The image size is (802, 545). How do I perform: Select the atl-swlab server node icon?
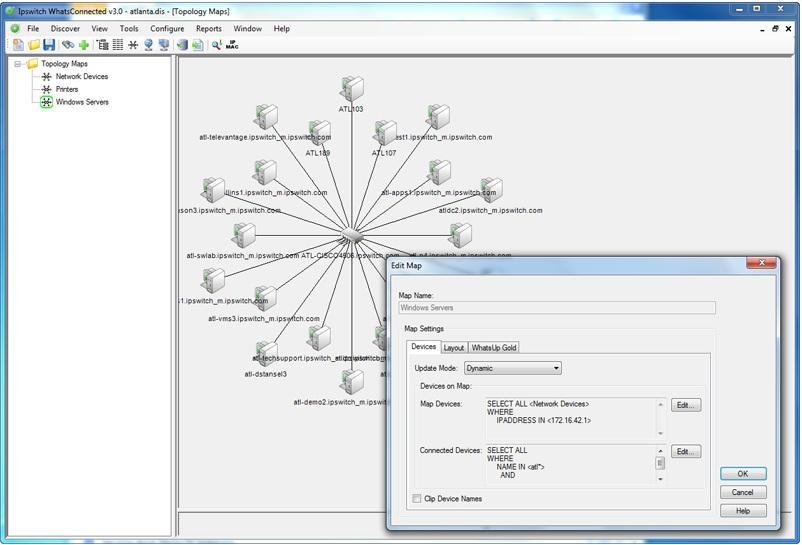click(243, 235)
